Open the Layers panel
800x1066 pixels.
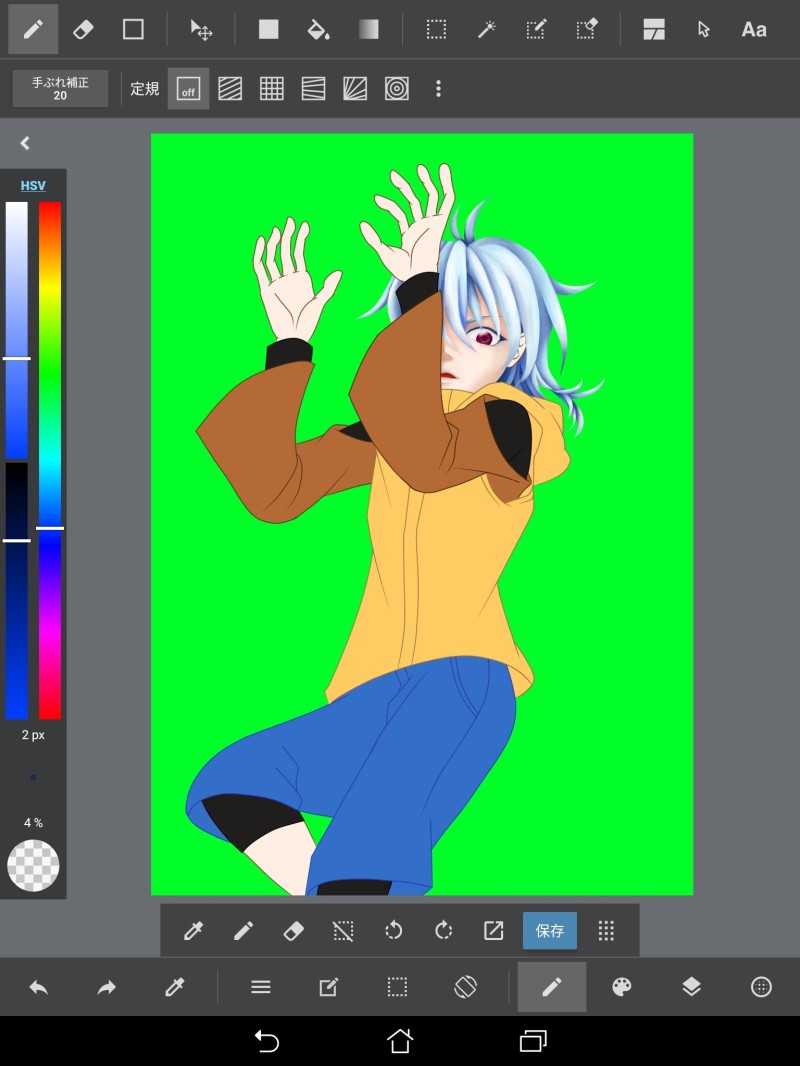(x=691, y=987)
